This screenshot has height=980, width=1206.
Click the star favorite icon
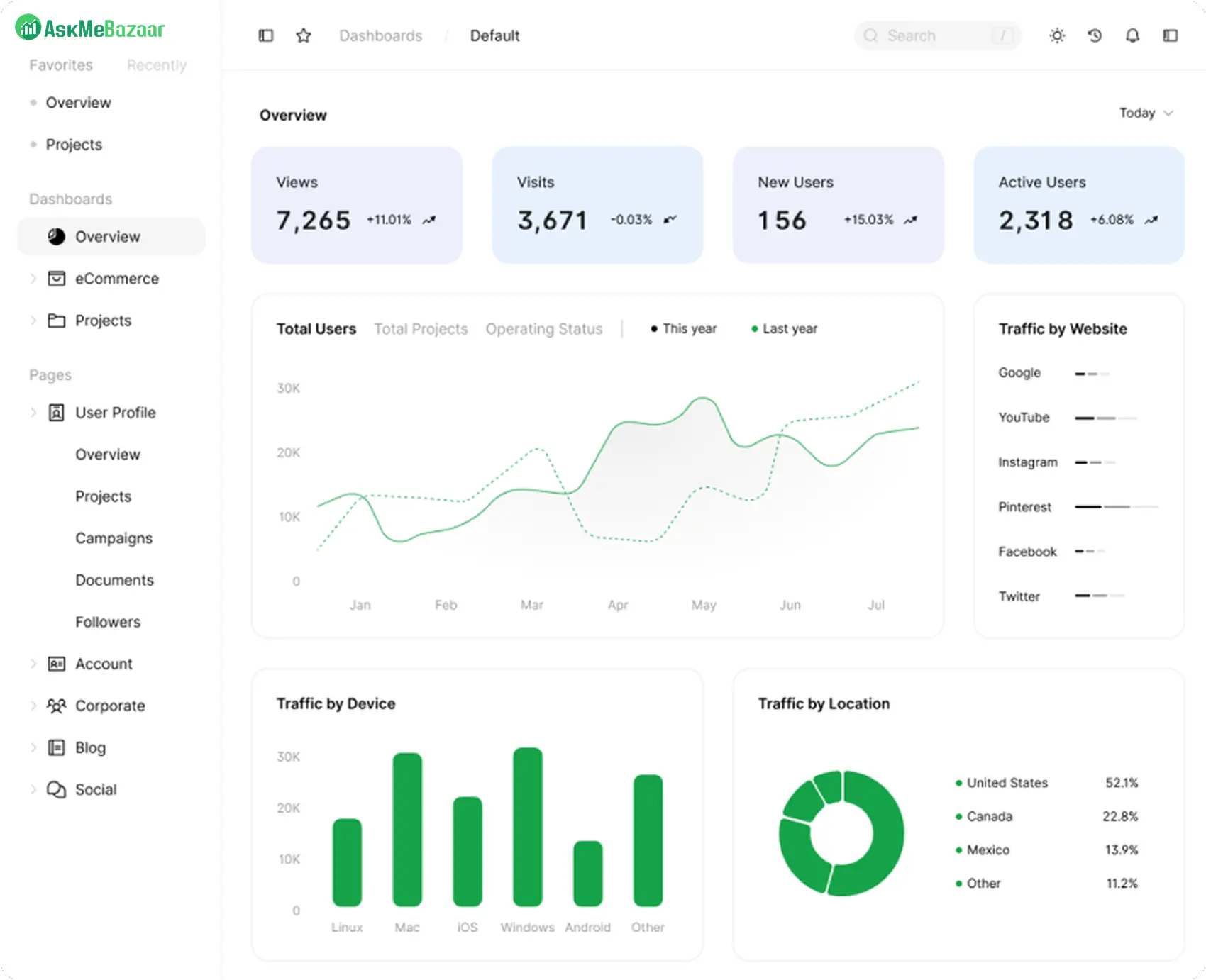(x=304, y=35)
